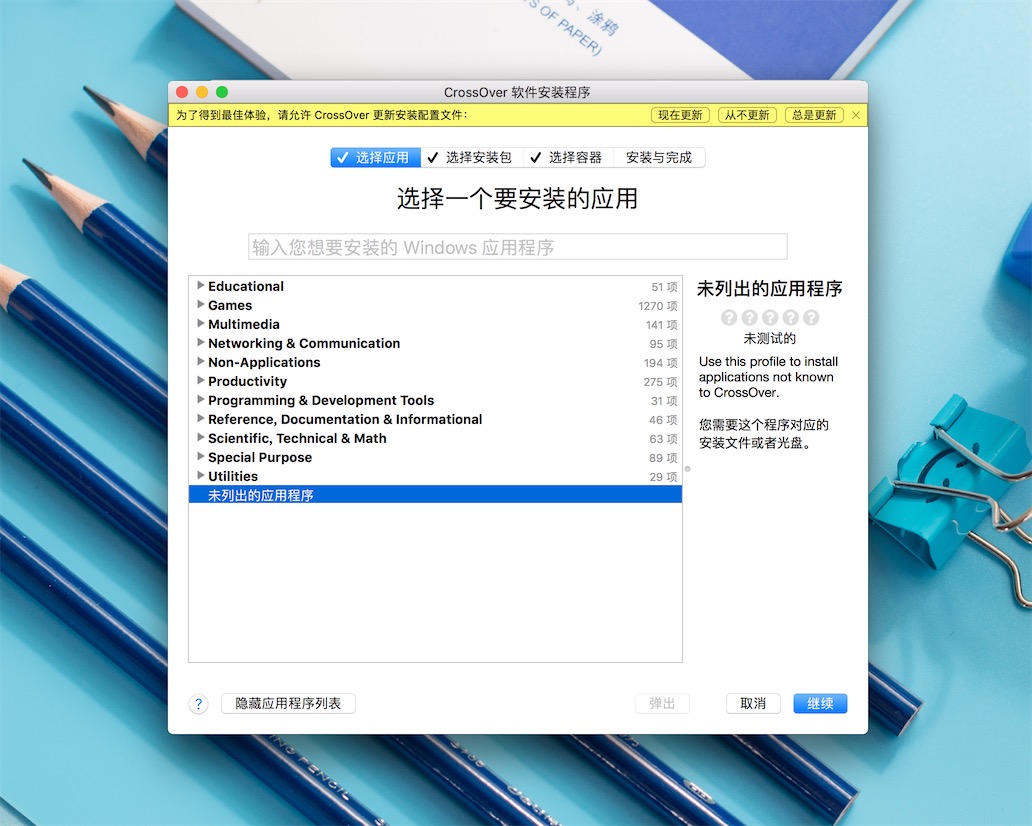
Task: Select the Productivity row label
Action: click(247, 382)
